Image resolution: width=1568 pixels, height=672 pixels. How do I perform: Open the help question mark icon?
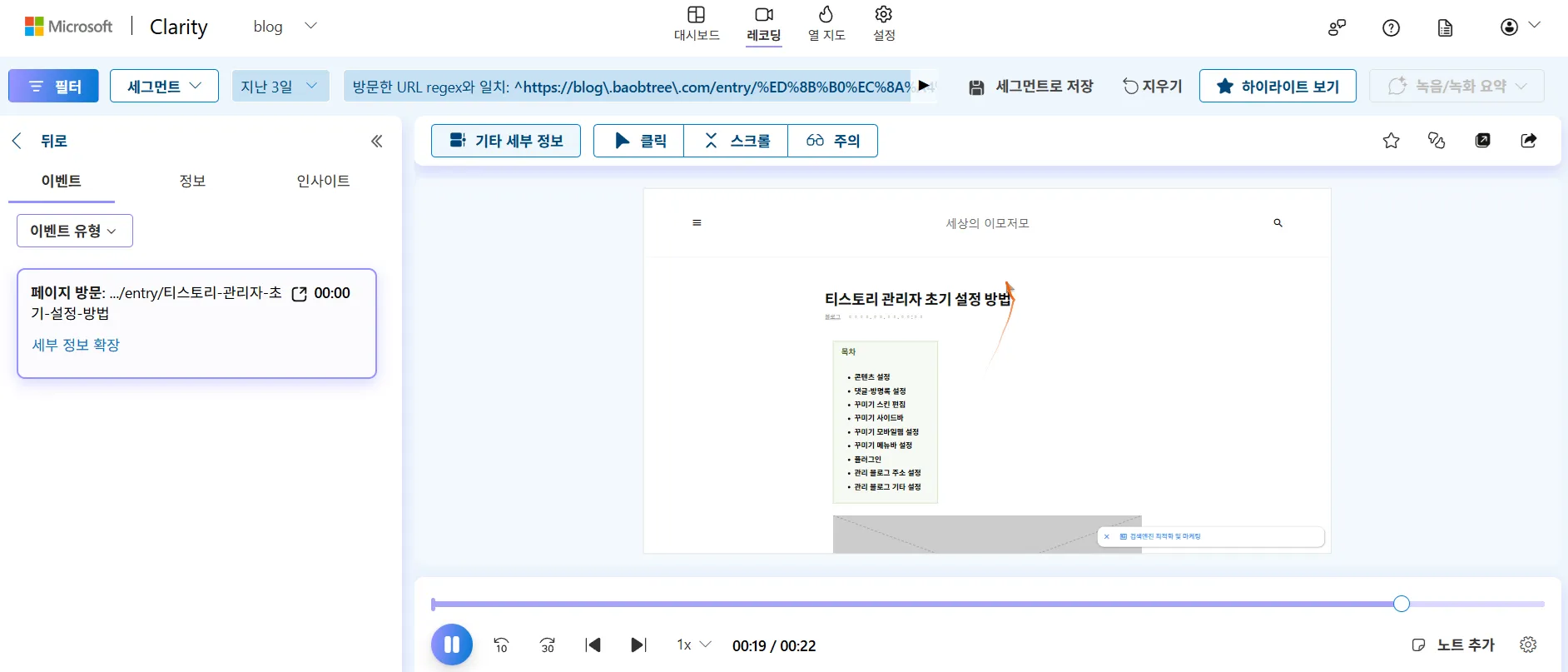click(1391, 27)
